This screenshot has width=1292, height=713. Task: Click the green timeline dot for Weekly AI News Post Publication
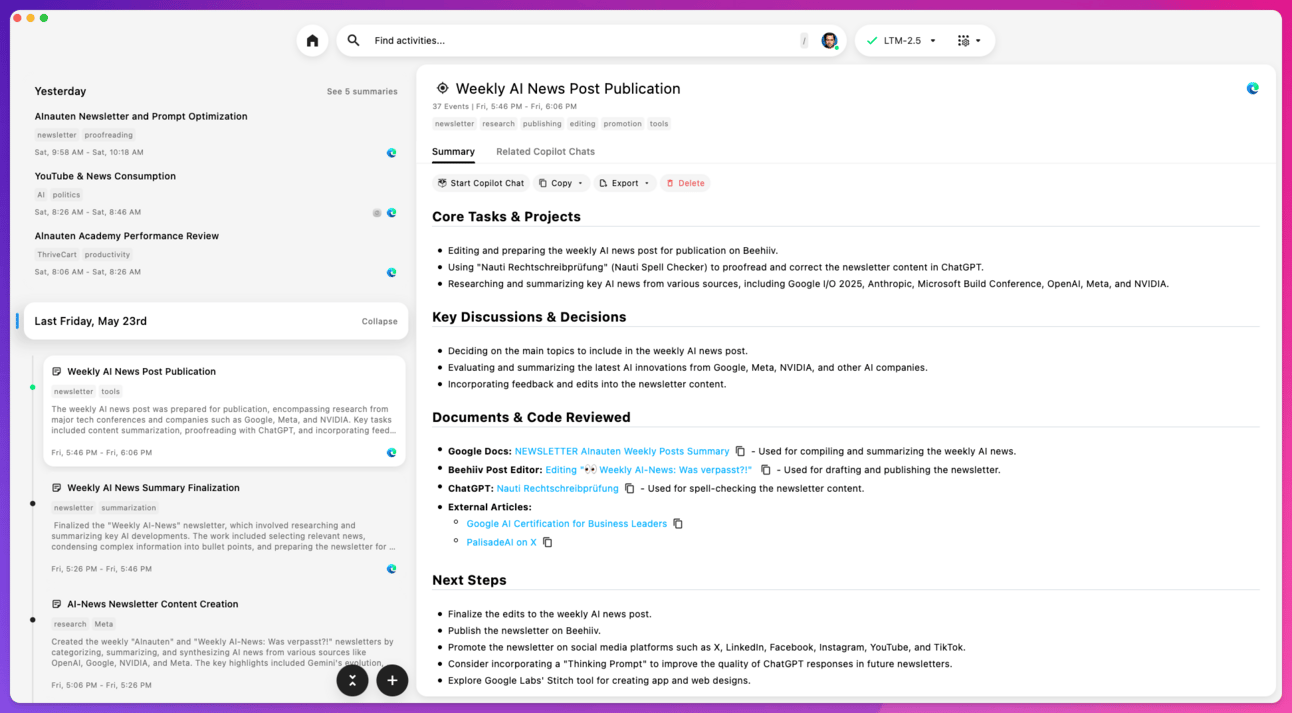coord(32,387)
